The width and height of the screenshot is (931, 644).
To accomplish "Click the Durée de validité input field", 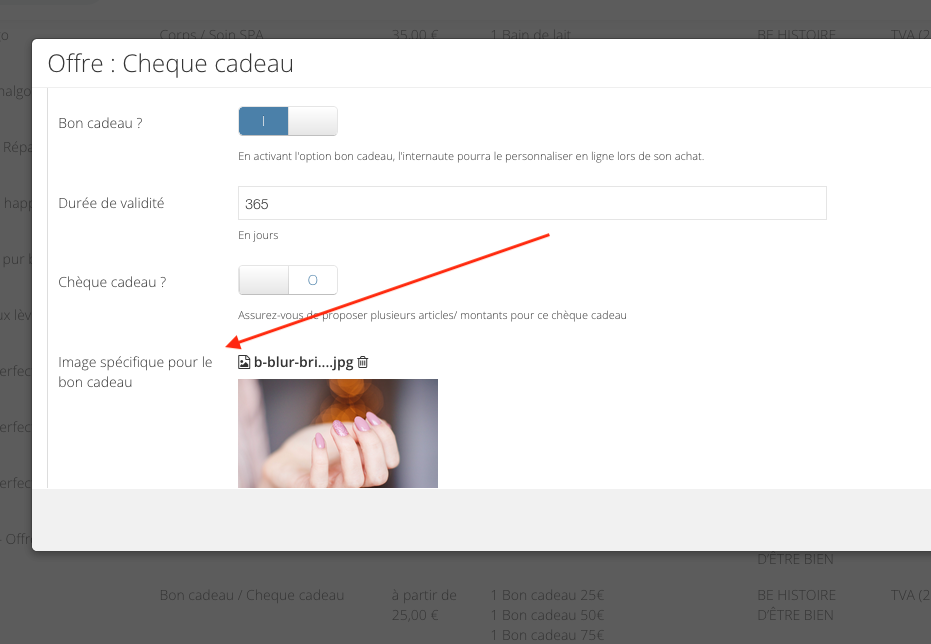I will pyautogui.click(x=532, y=203).
